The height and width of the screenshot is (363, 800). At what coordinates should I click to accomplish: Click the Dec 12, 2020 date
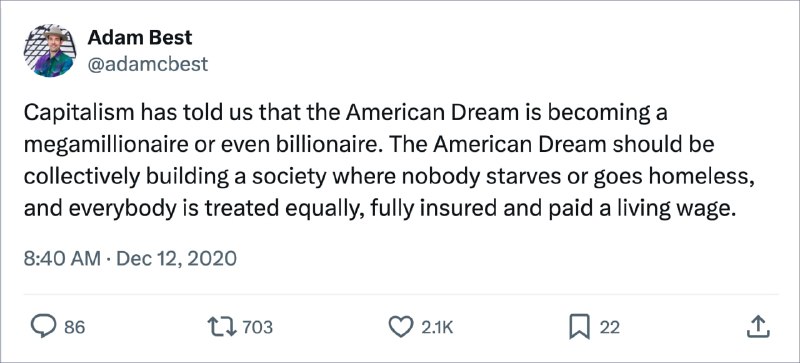[x=177, y=258]
